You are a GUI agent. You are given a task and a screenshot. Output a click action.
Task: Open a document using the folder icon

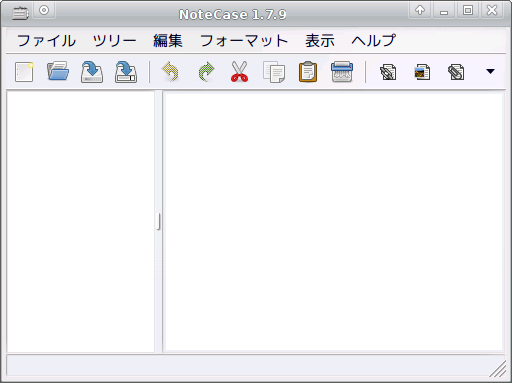(x=58, y=71)
